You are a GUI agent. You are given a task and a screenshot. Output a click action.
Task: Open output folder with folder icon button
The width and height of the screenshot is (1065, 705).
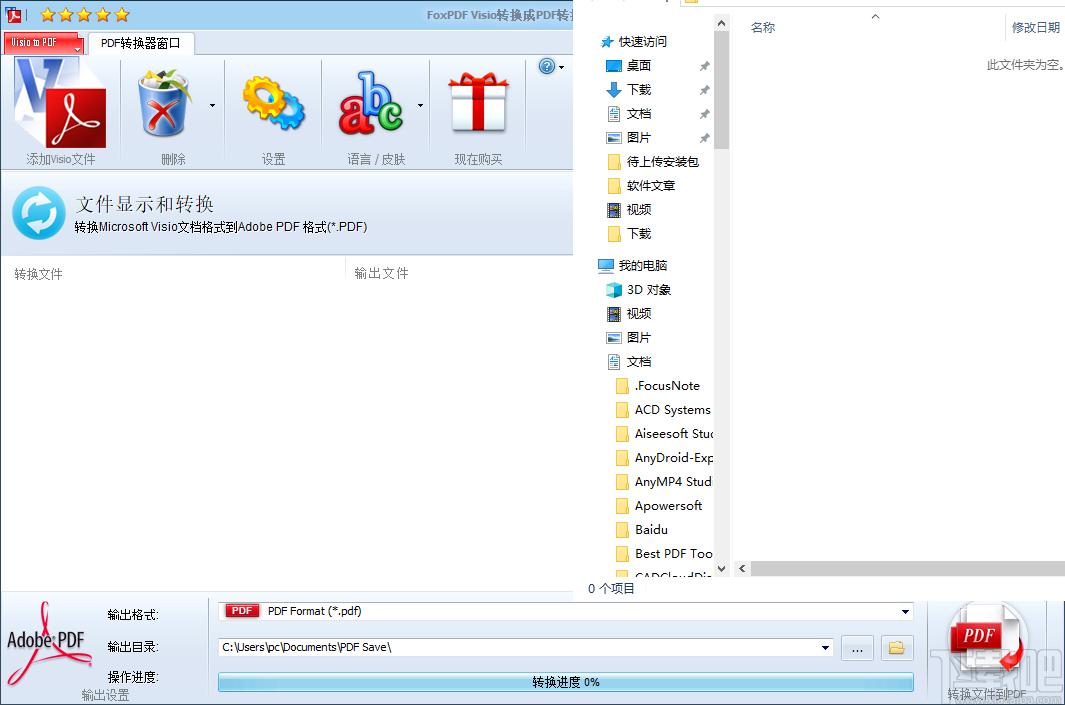click(897, 648)
